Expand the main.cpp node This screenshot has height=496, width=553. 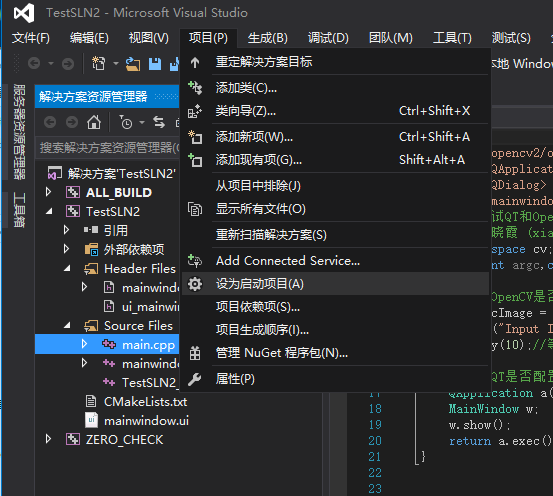pyautogui.click(x=84, y=344)
